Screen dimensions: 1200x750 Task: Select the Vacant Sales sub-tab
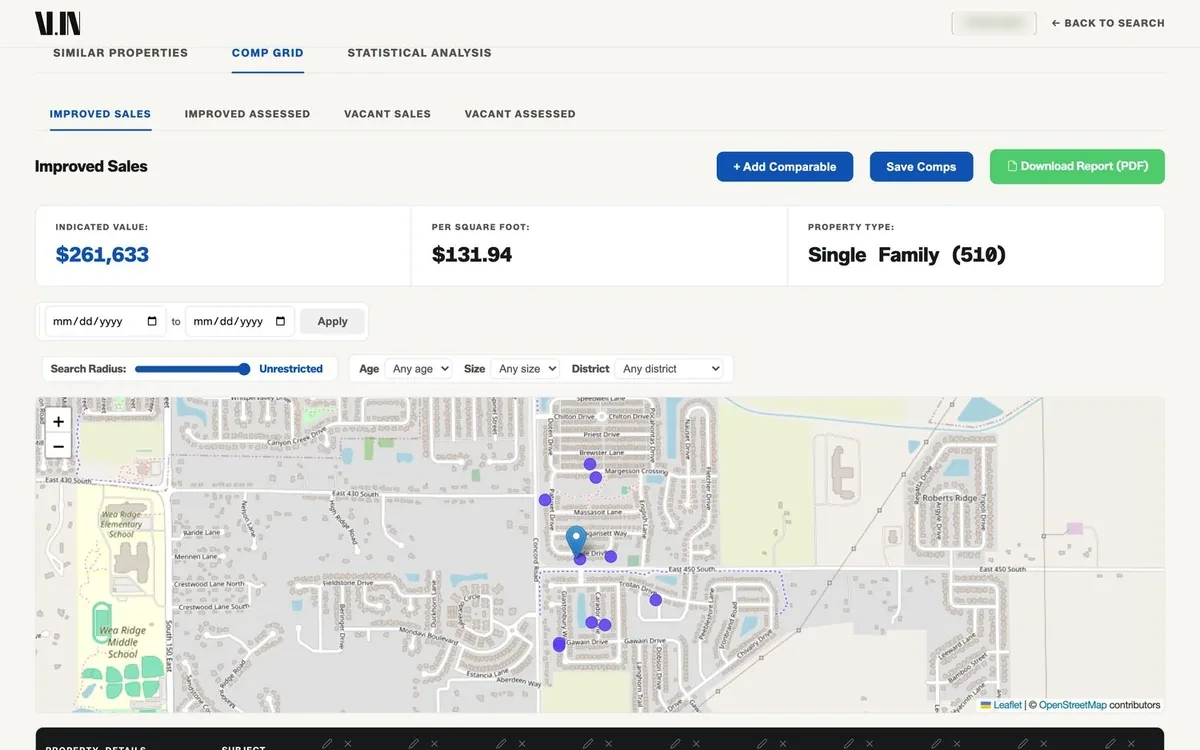pyautogui.click(x=387, y=114)
